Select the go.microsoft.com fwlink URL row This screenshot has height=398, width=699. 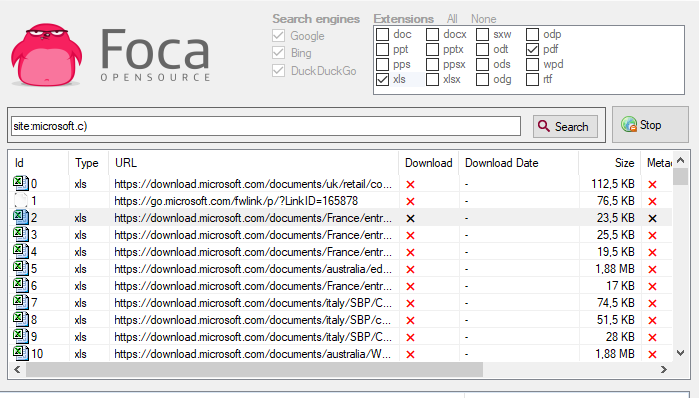236,201
